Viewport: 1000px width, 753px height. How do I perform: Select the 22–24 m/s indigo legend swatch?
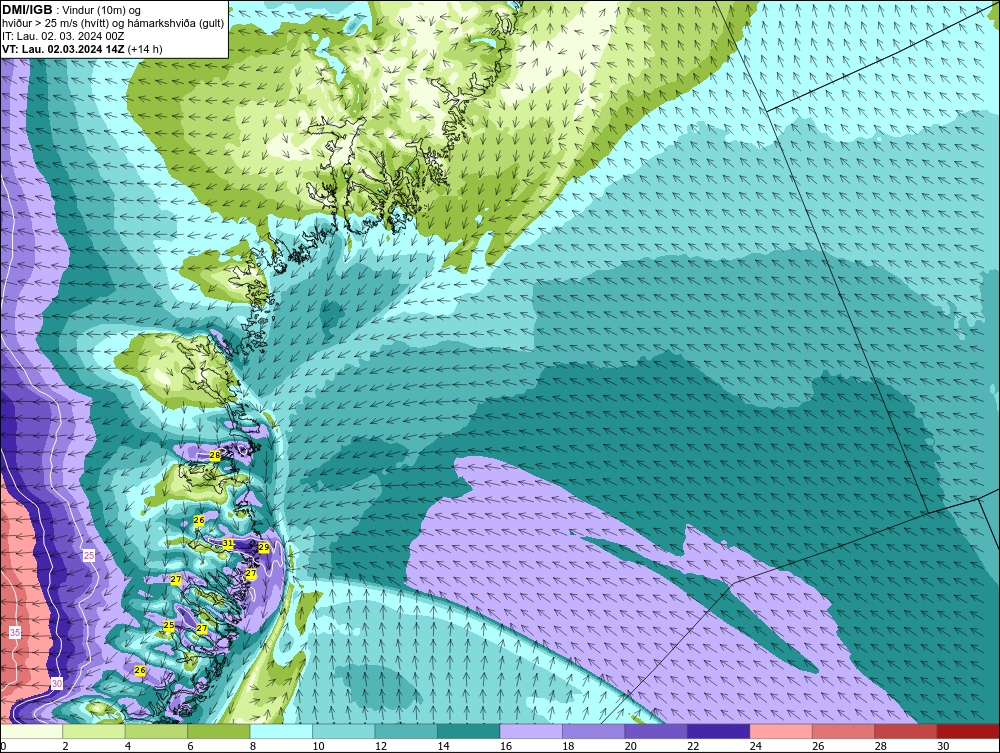(x=719, y=731)
